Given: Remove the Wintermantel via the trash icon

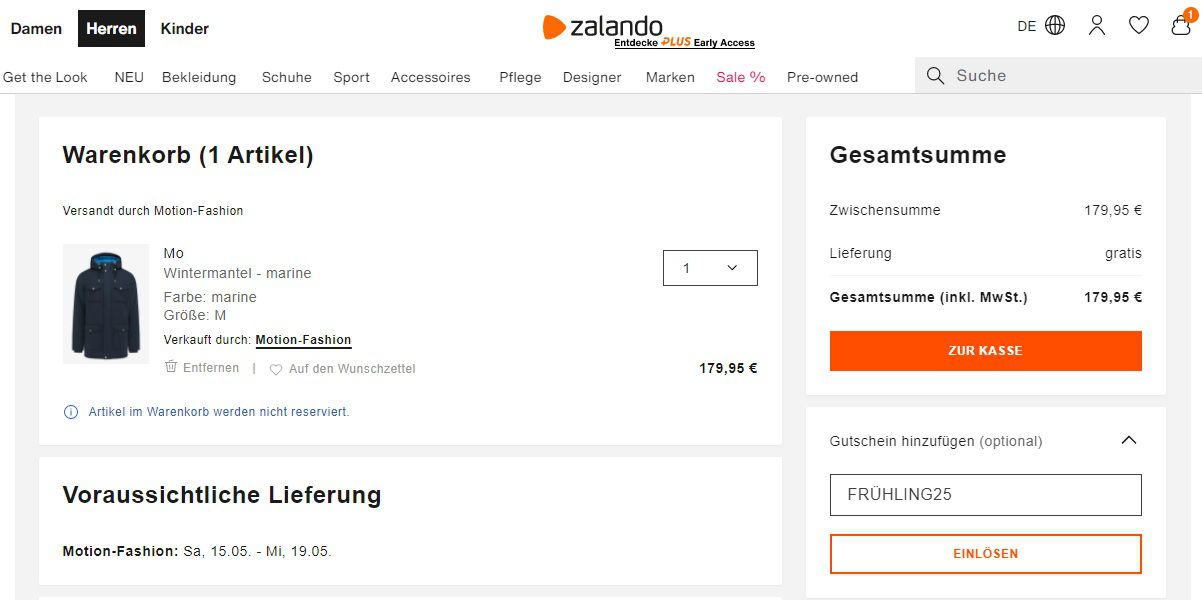Looking at the screenshot, I should (x=171, y=368).
